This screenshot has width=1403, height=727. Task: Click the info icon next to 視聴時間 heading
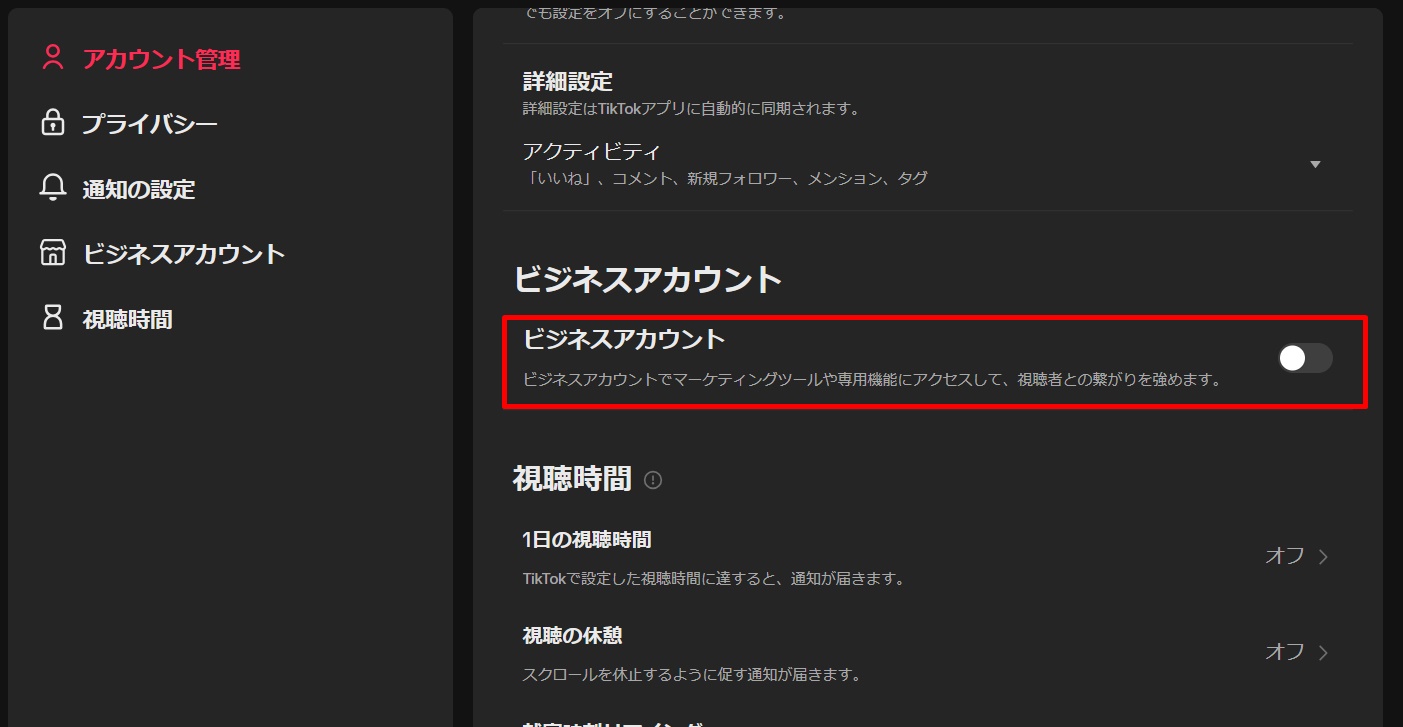tap(653, 480)
